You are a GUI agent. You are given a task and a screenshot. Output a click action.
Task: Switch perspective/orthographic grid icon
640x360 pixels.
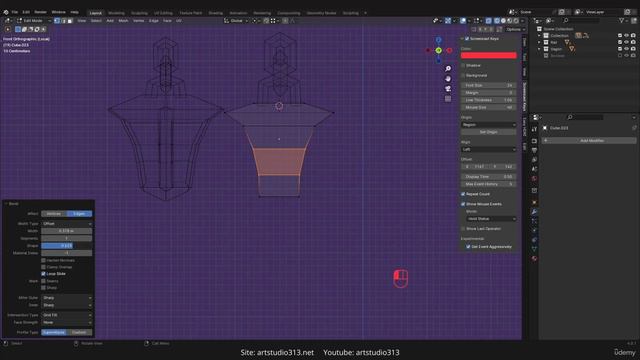click(x=448, y=99)
